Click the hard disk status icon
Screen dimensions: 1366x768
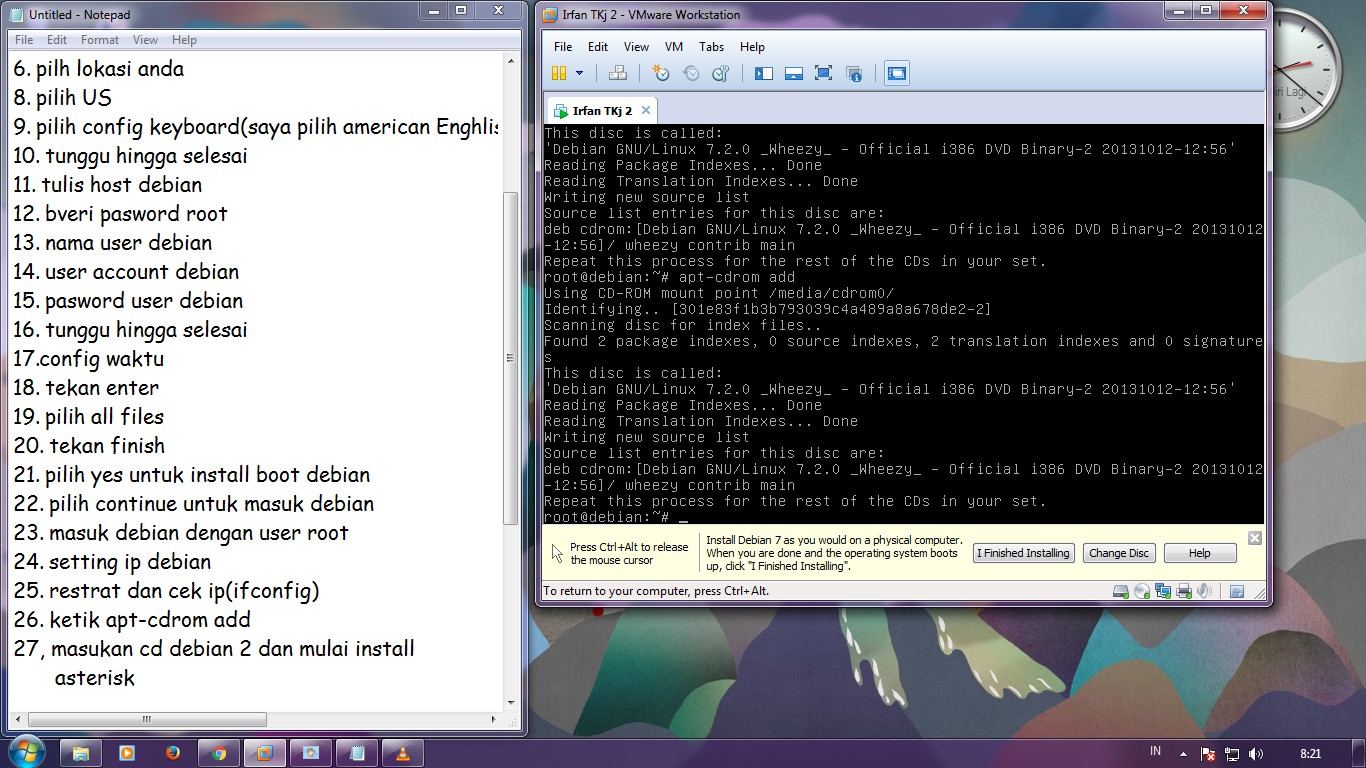click(x=1120, y=591)
